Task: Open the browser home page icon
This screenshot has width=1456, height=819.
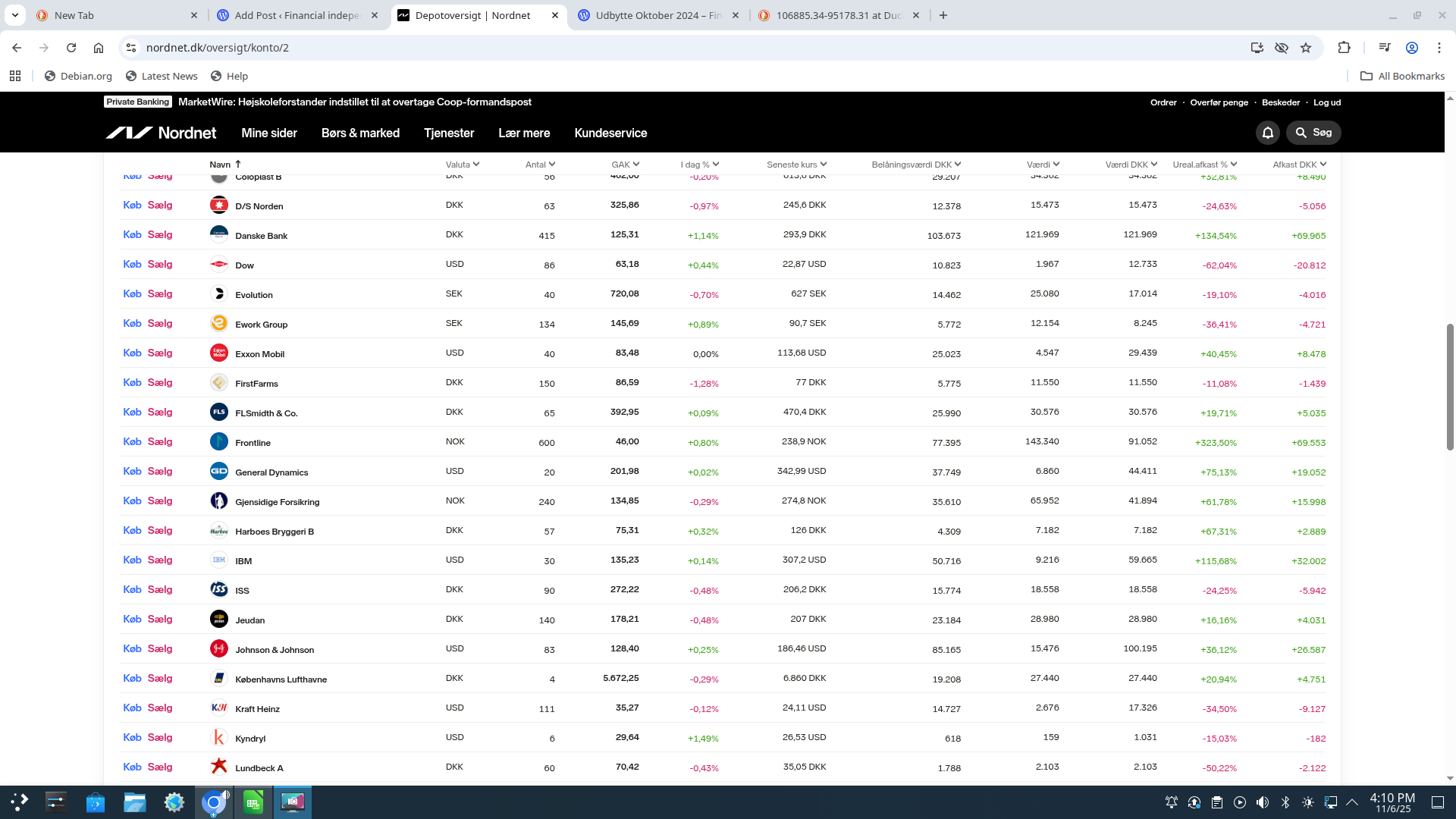Action: tap(99, 48)
